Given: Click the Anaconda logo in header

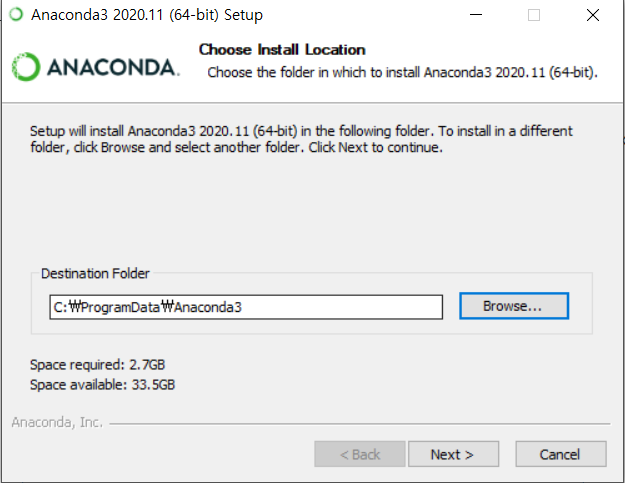Looking at the screenshot, I should click(x=96, y=67).
